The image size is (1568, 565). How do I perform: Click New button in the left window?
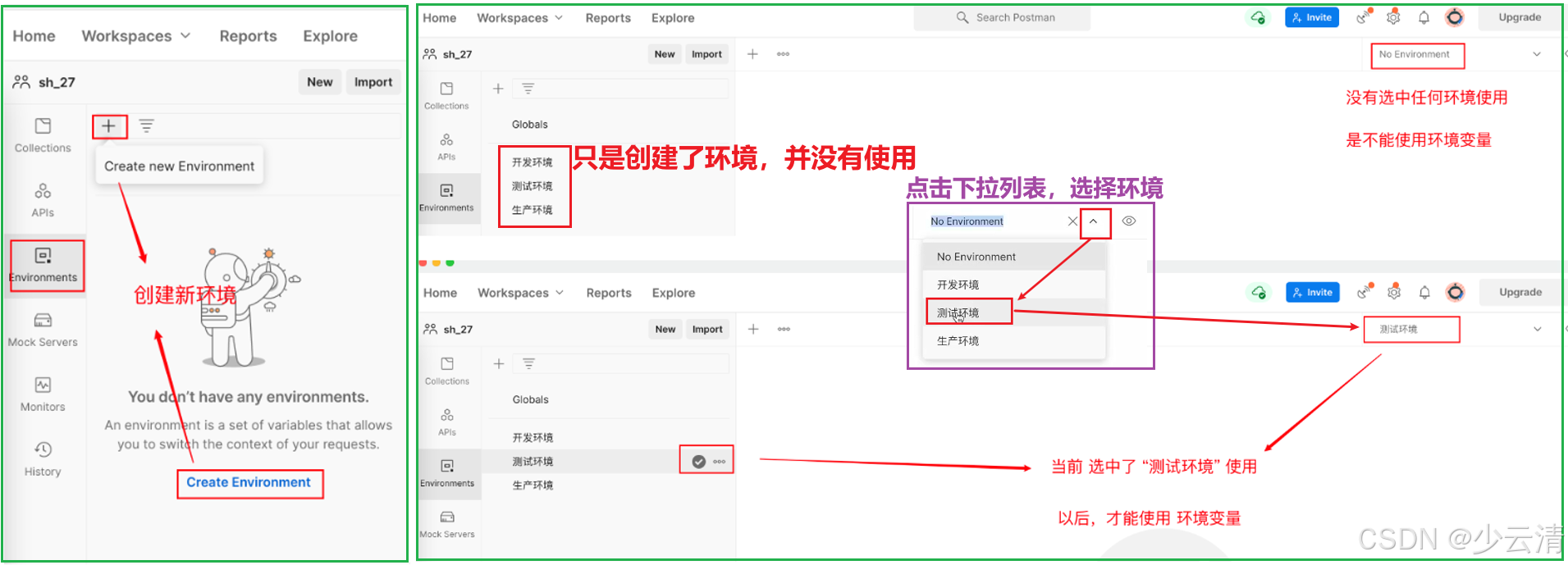pos(320,82)
